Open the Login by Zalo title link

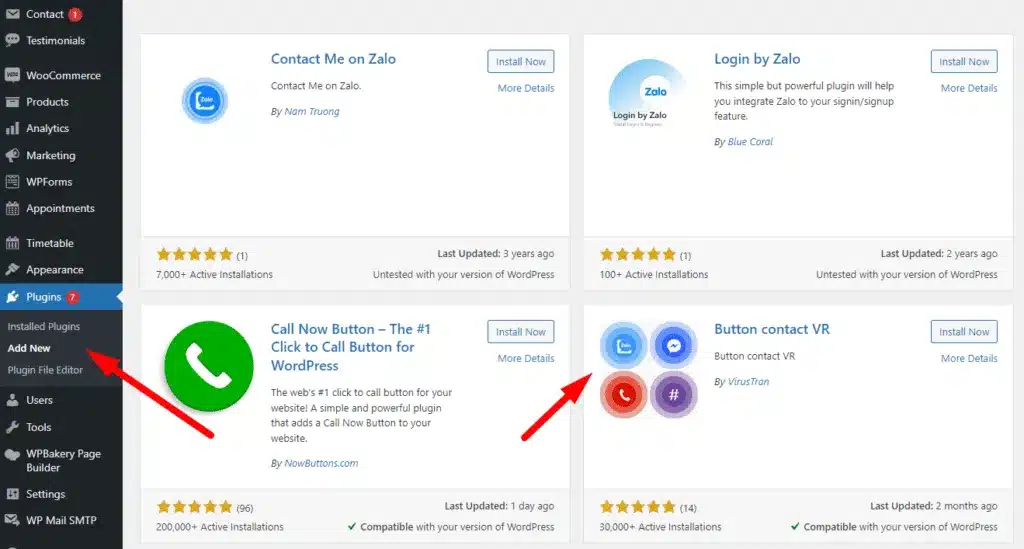(x=757, y=59)
